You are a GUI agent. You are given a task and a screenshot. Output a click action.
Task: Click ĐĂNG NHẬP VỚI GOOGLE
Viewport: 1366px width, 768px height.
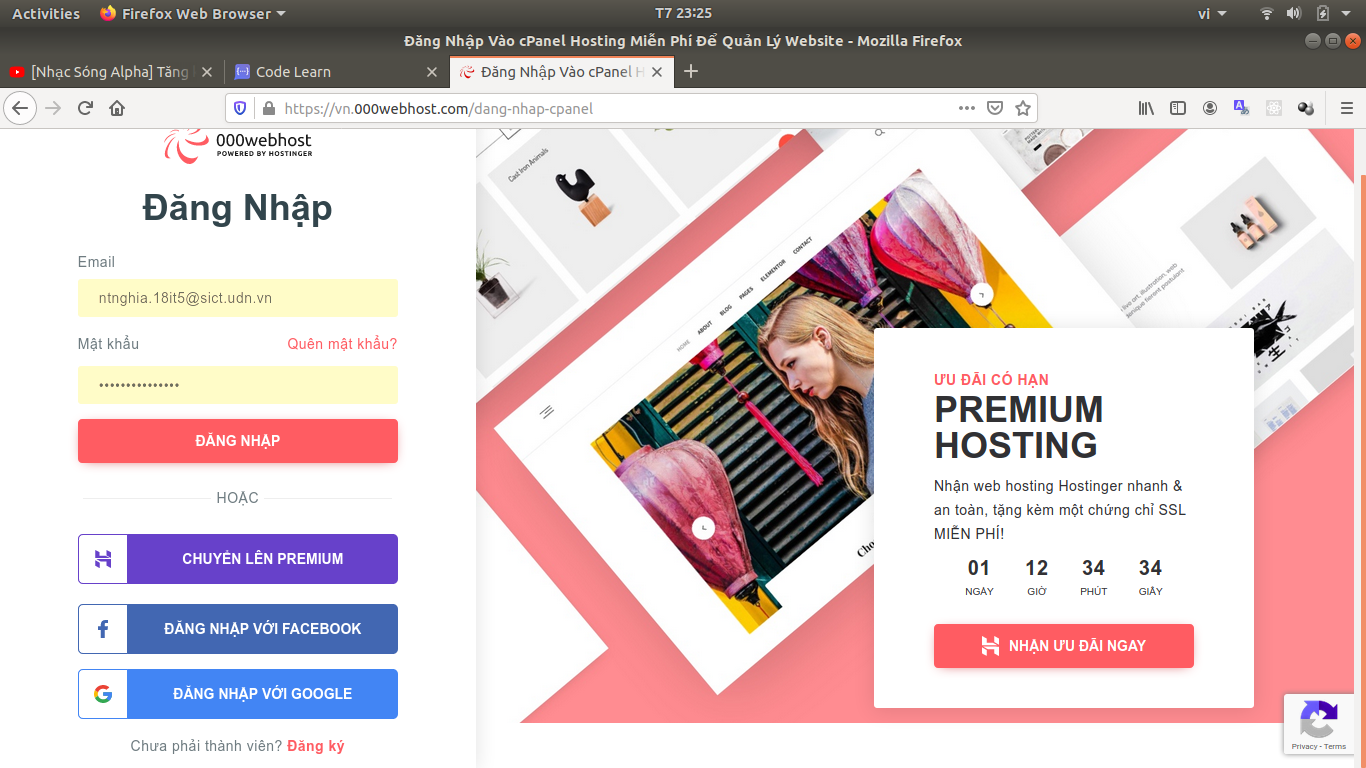click(238, 694)
